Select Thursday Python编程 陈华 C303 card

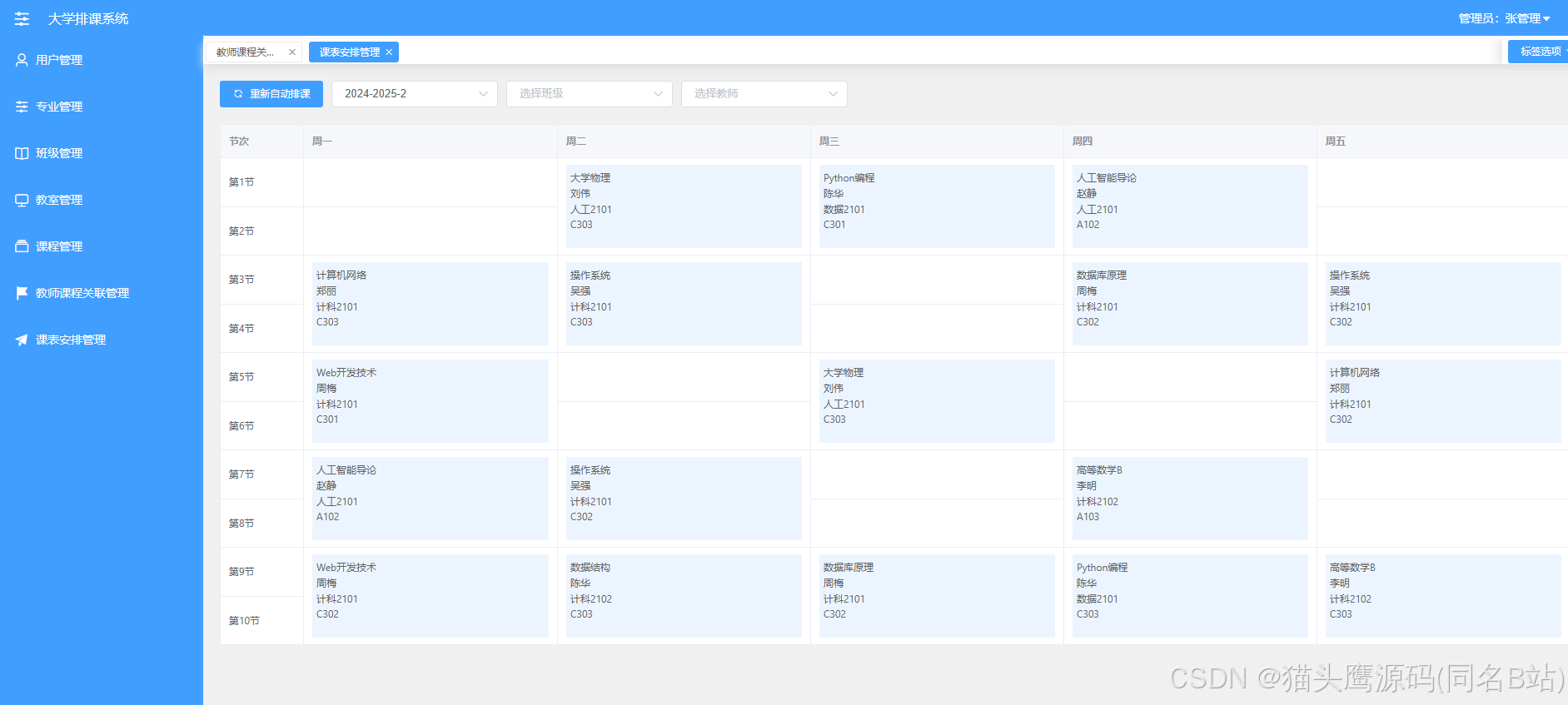pos(1190,596)
